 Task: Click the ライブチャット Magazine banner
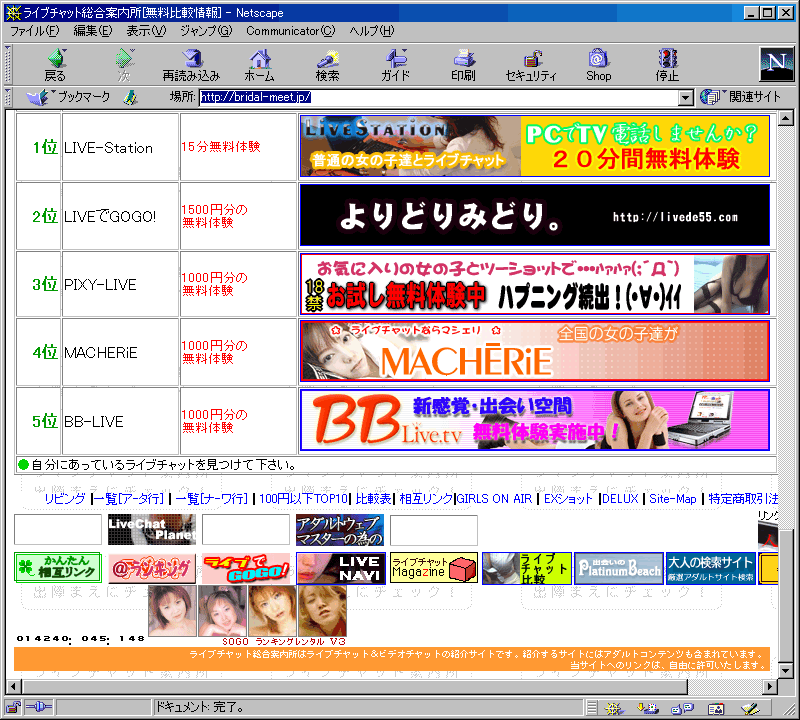point(434,567)
